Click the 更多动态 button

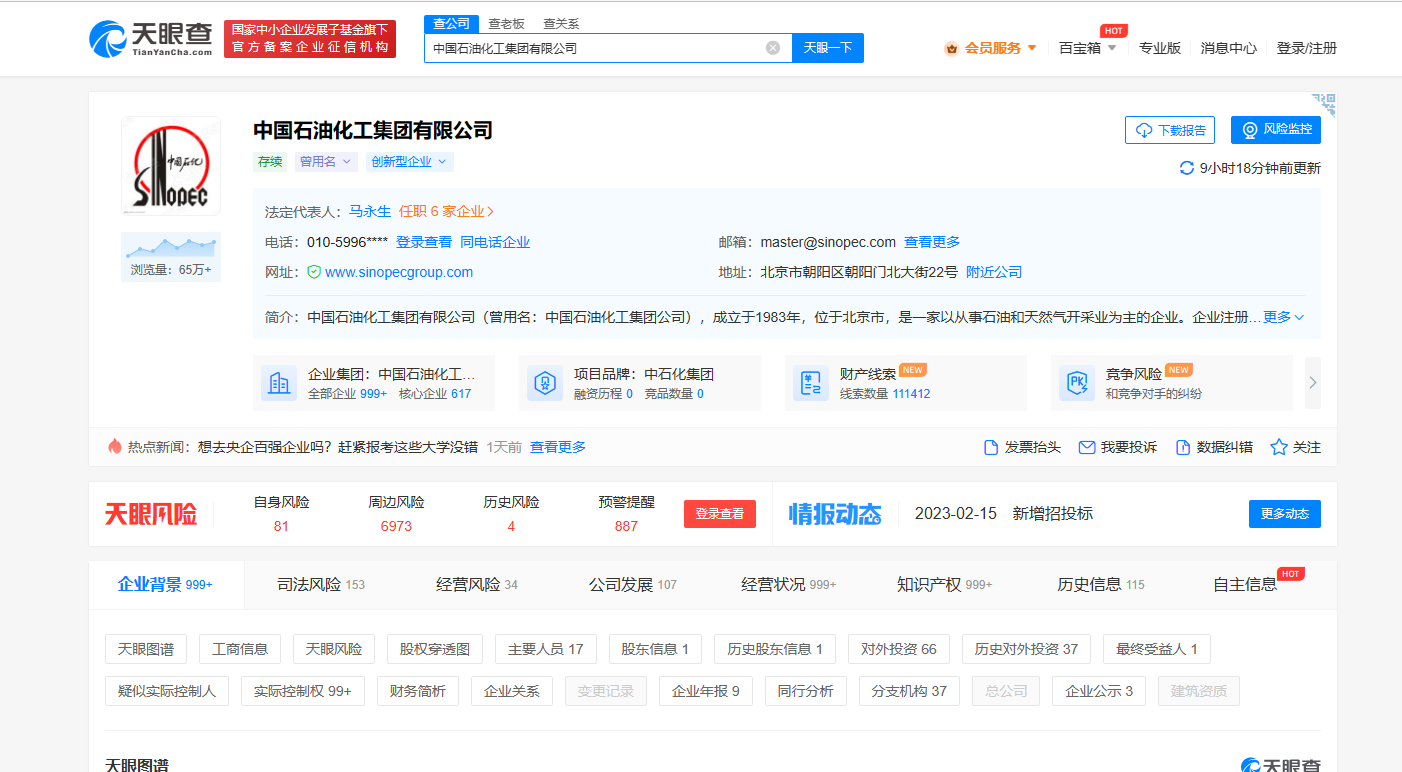pos(1285,514)
